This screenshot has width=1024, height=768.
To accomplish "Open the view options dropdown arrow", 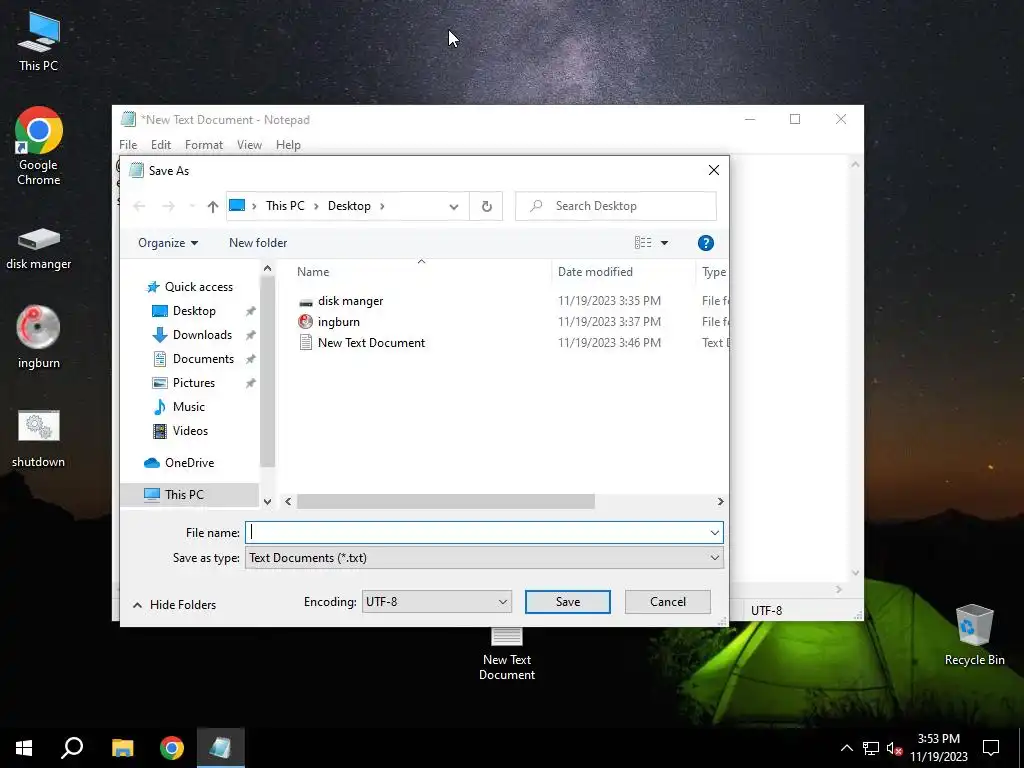I will pos(664,243).
